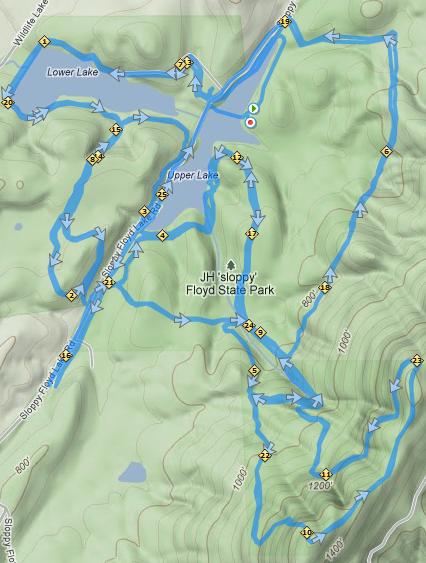
Task: Select mile marker 18 on the east trail
Action: tap(324, 288)
